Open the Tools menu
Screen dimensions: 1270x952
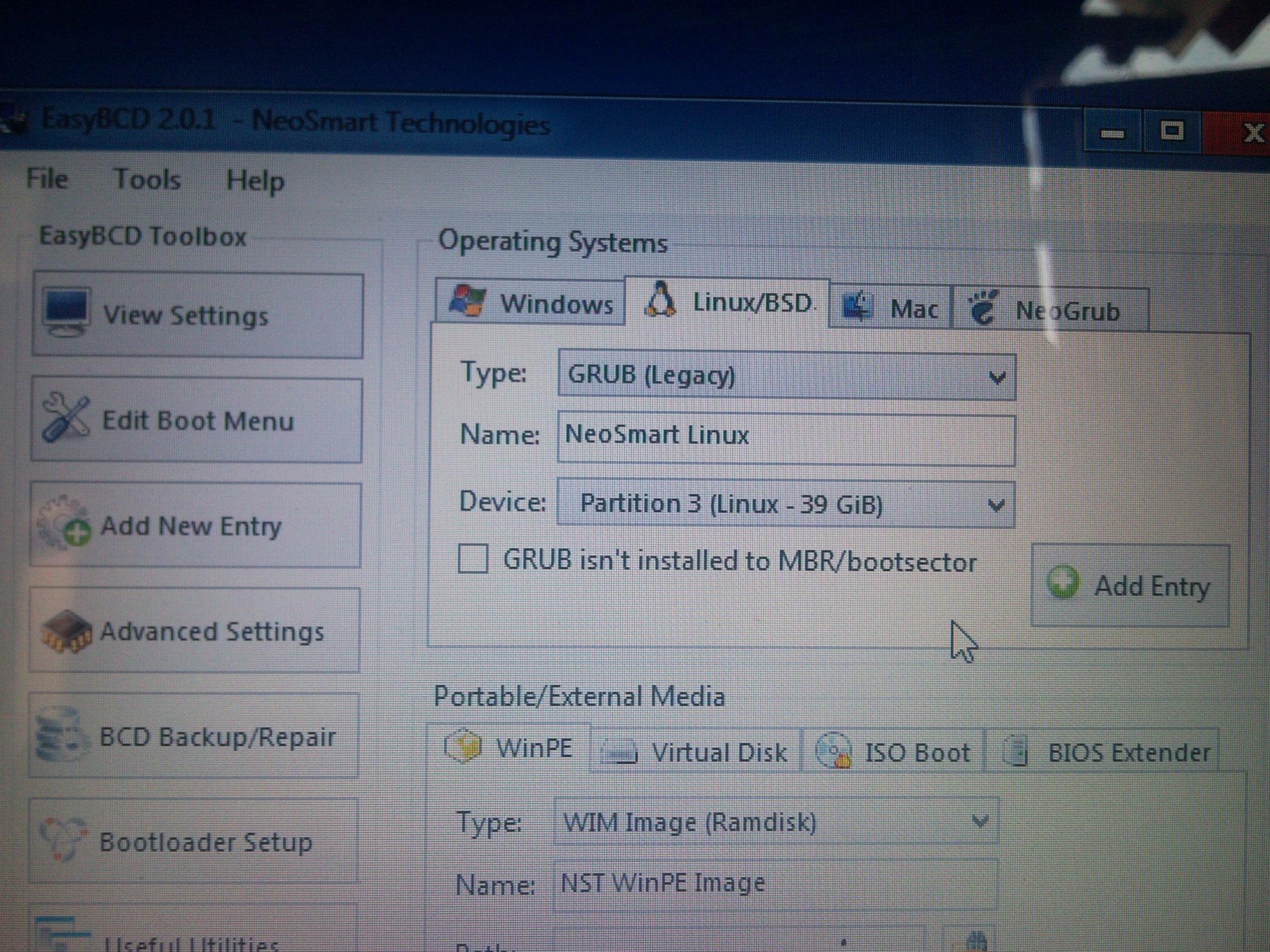pos(147,180)
